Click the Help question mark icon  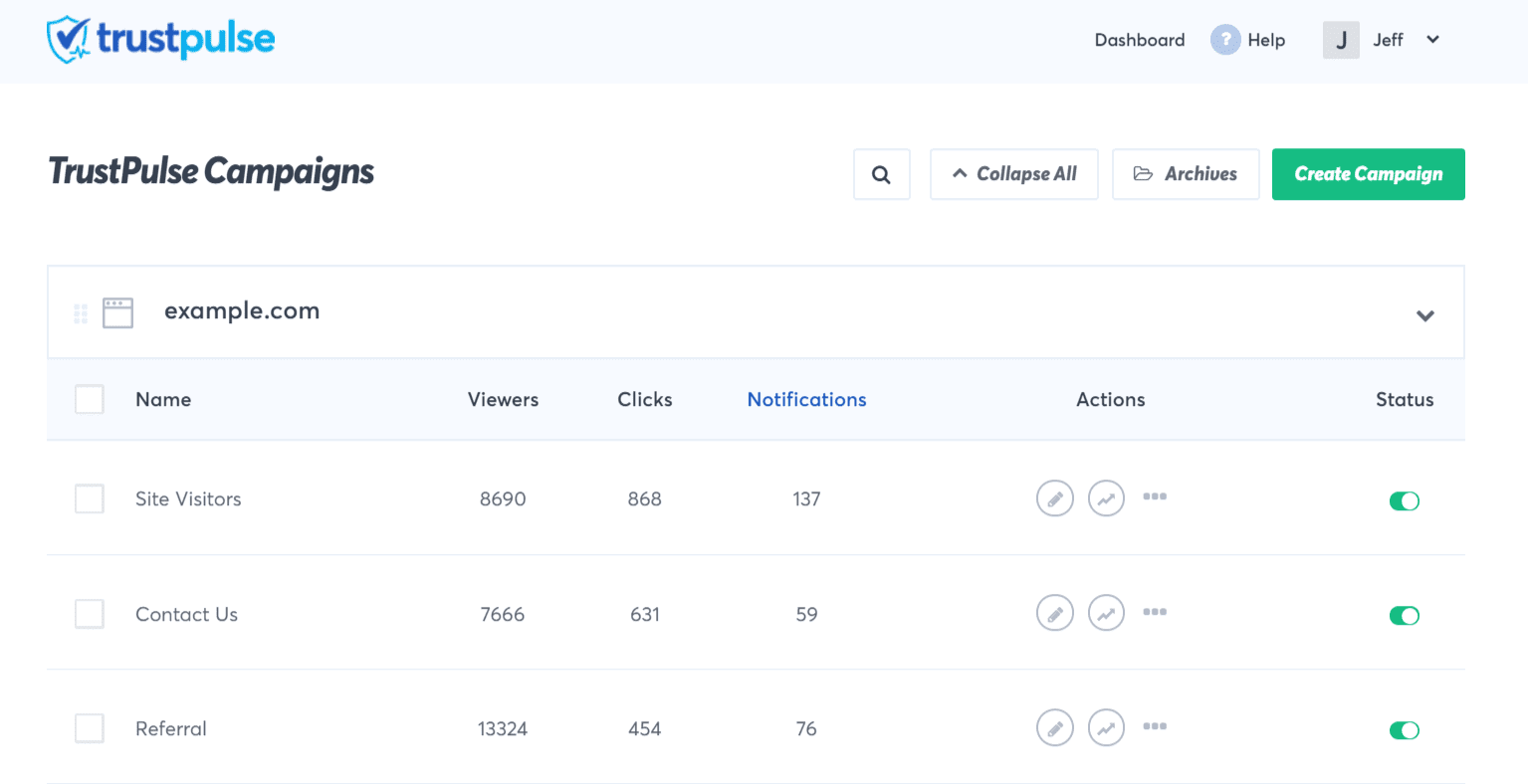(1225, 40)
